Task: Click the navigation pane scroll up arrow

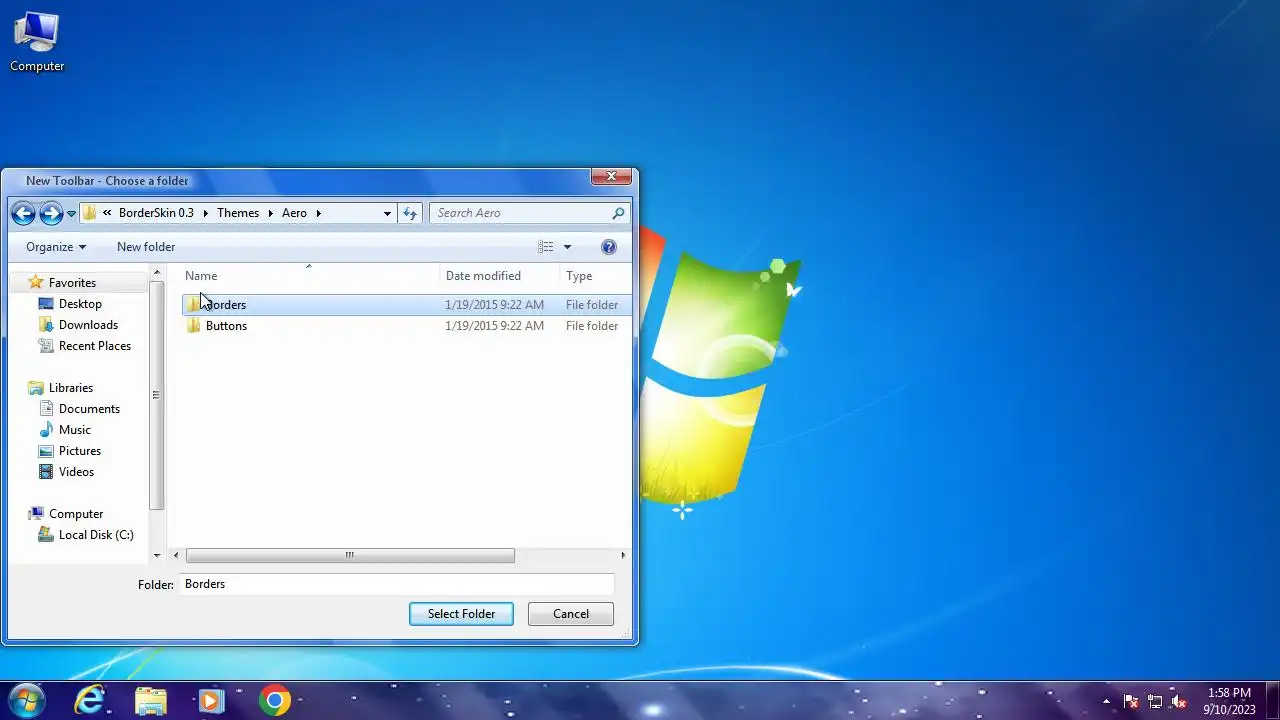Action: pos(157,272)
